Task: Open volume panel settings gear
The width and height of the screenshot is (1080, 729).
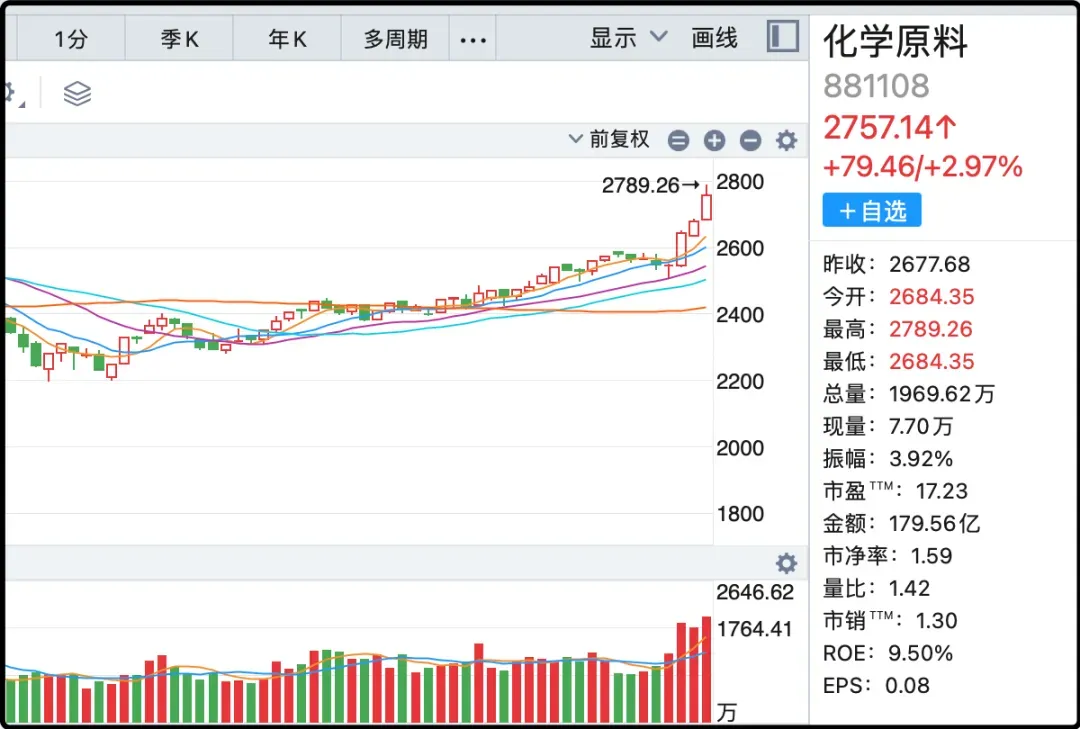Action: tap(787, 563)
